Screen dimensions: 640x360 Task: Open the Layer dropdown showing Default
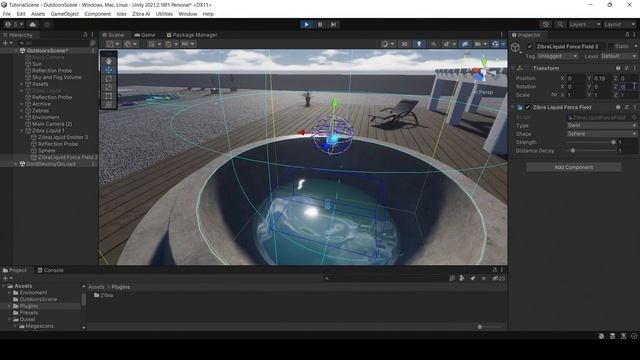[618, 56]
